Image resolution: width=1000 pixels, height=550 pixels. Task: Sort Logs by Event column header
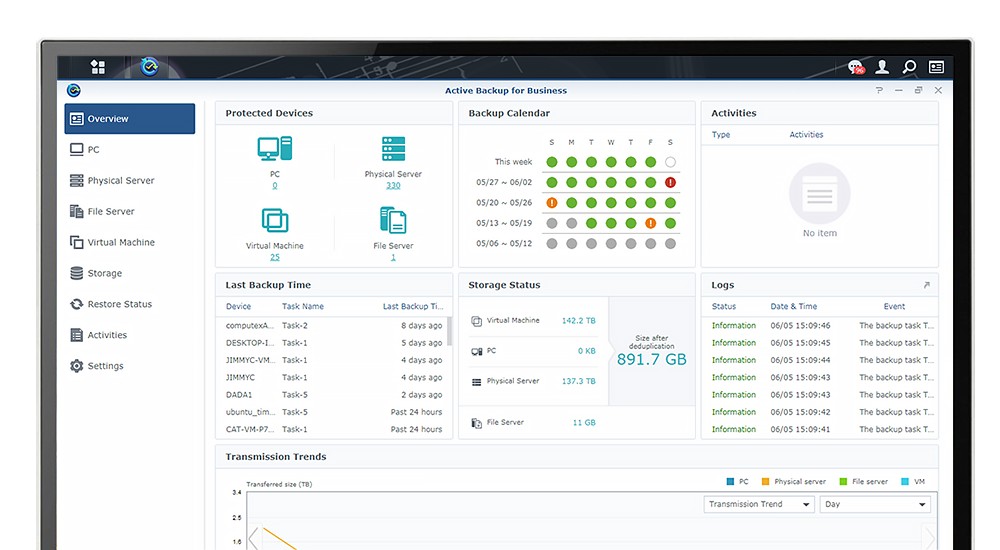click(894, 306)
